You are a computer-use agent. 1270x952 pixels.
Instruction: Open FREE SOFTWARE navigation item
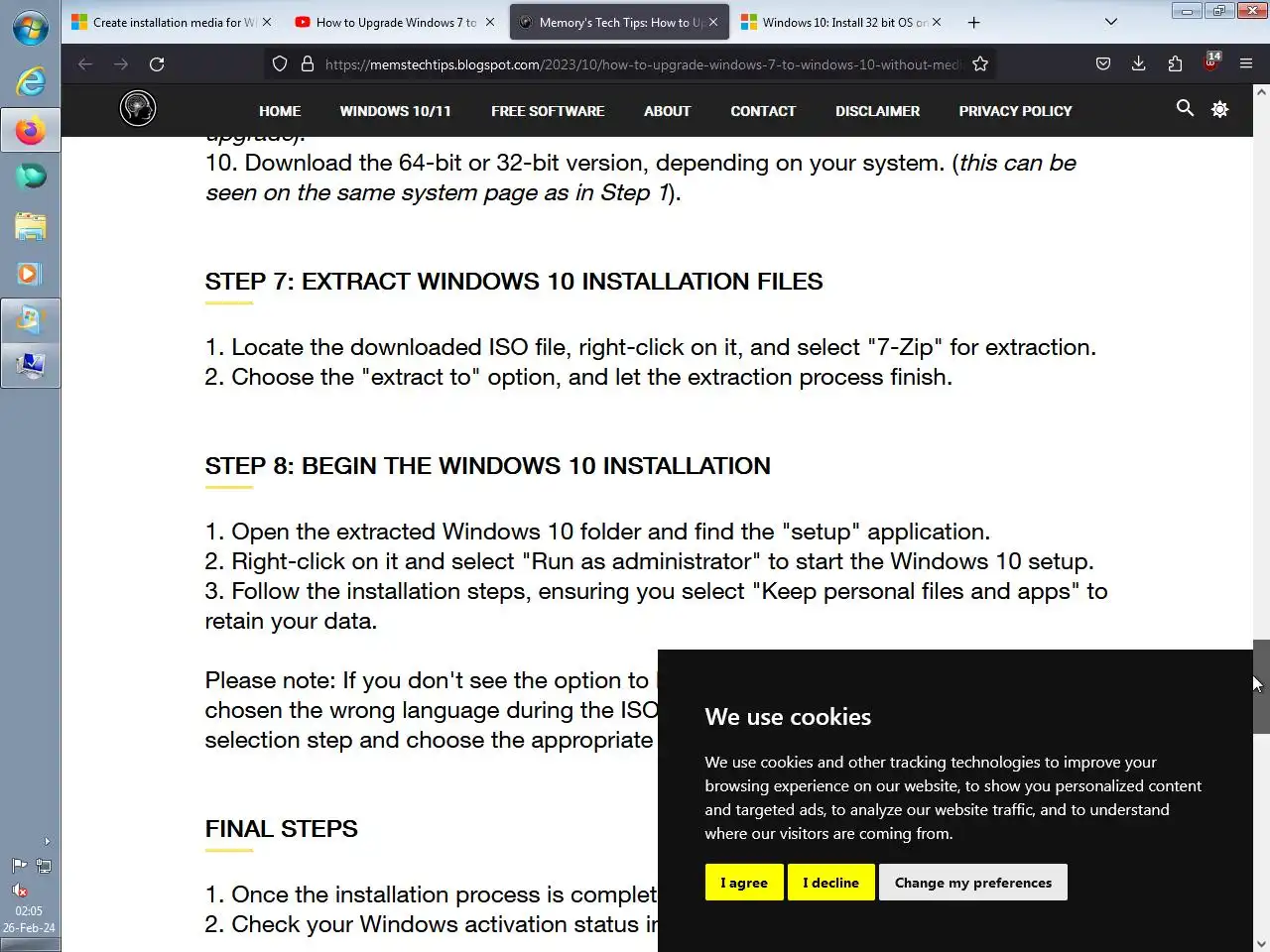click(548, 111)
